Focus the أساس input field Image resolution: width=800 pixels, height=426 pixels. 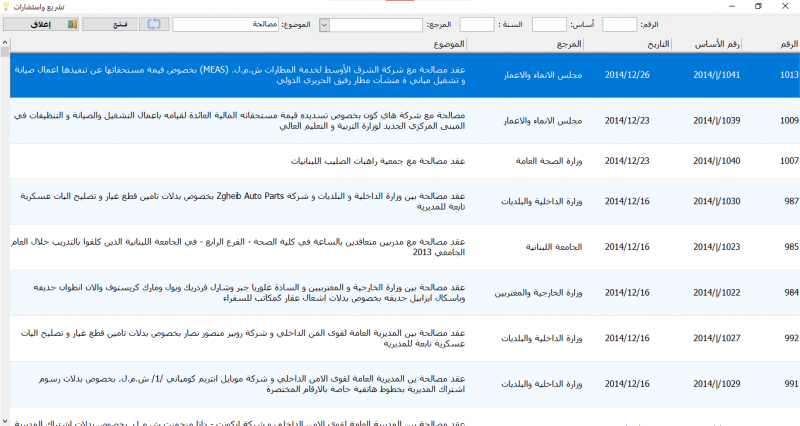pos(549,24)
